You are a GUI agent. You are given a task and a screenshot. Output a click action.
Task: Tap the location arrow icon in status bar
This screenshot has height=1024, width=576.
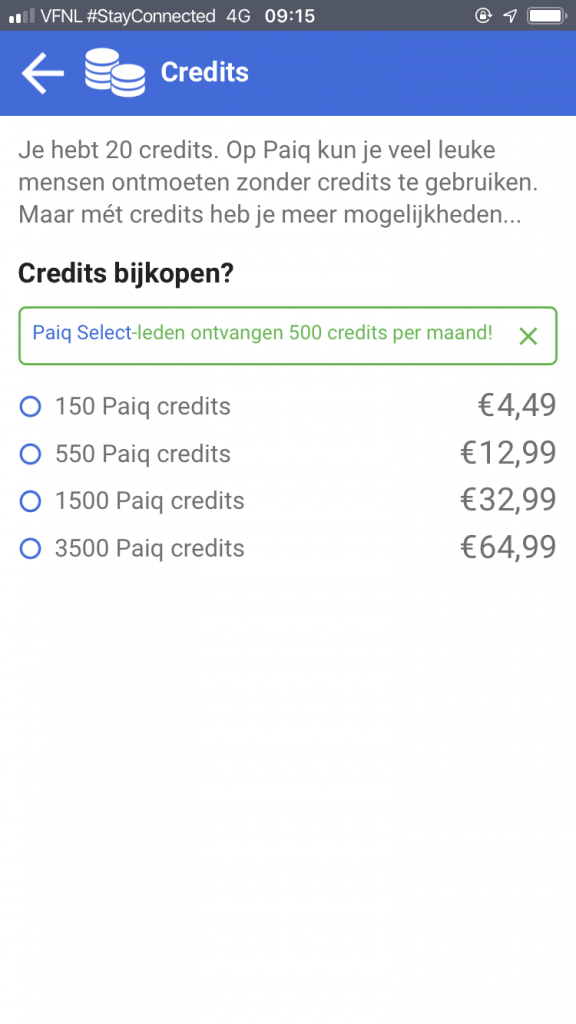[511, 15]
